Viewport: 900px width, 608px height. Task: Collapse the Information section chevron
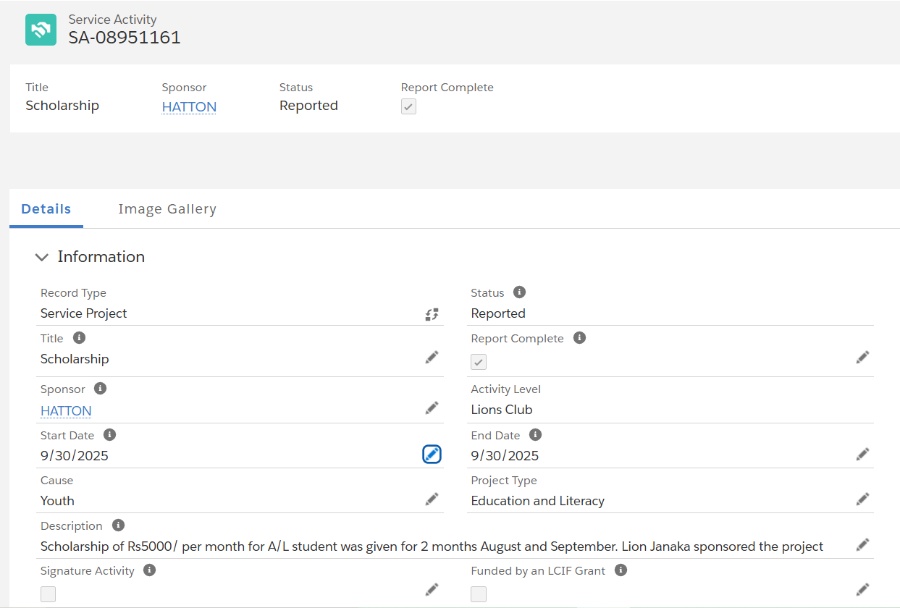(x=41, y=257)
